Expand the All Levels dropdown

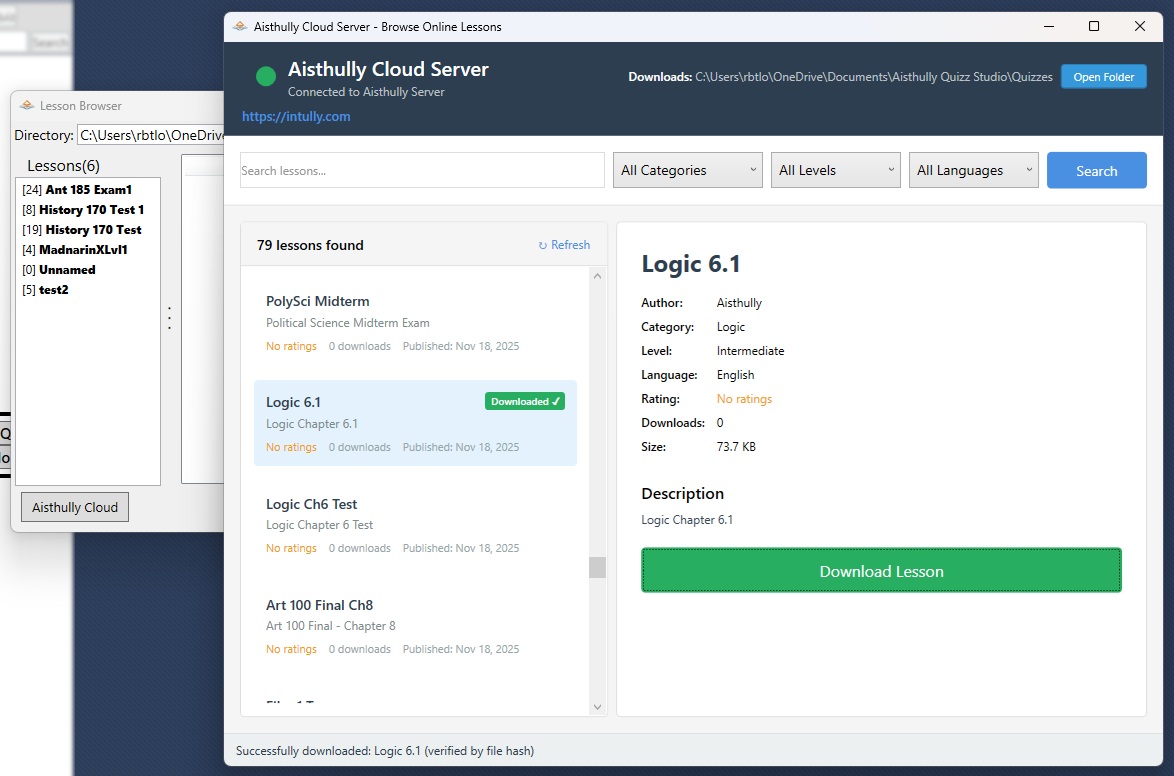tap(836, 170)
